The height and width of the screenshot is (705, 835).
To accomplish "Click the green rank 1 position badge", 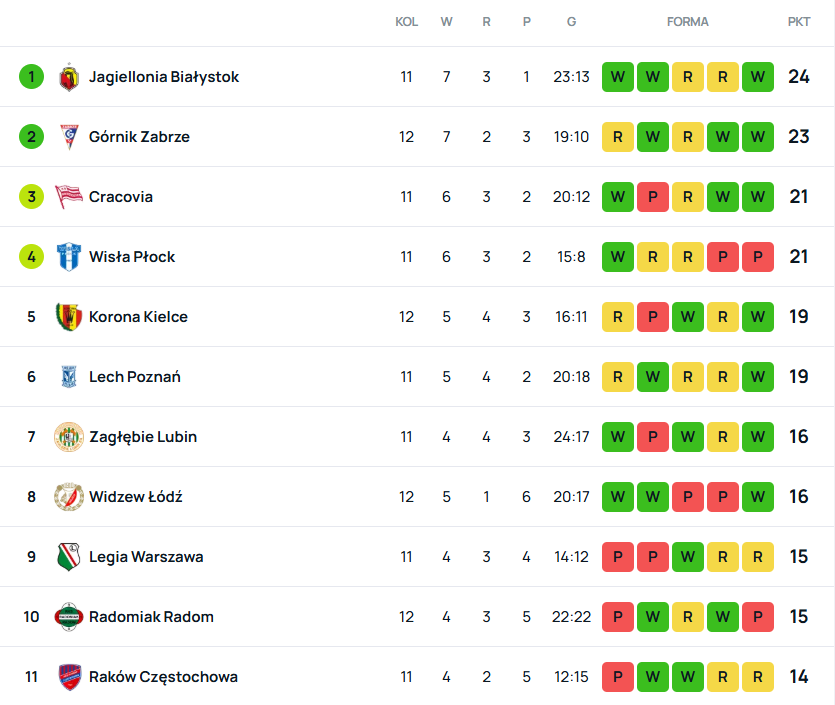I will click(x=31, y=77).
